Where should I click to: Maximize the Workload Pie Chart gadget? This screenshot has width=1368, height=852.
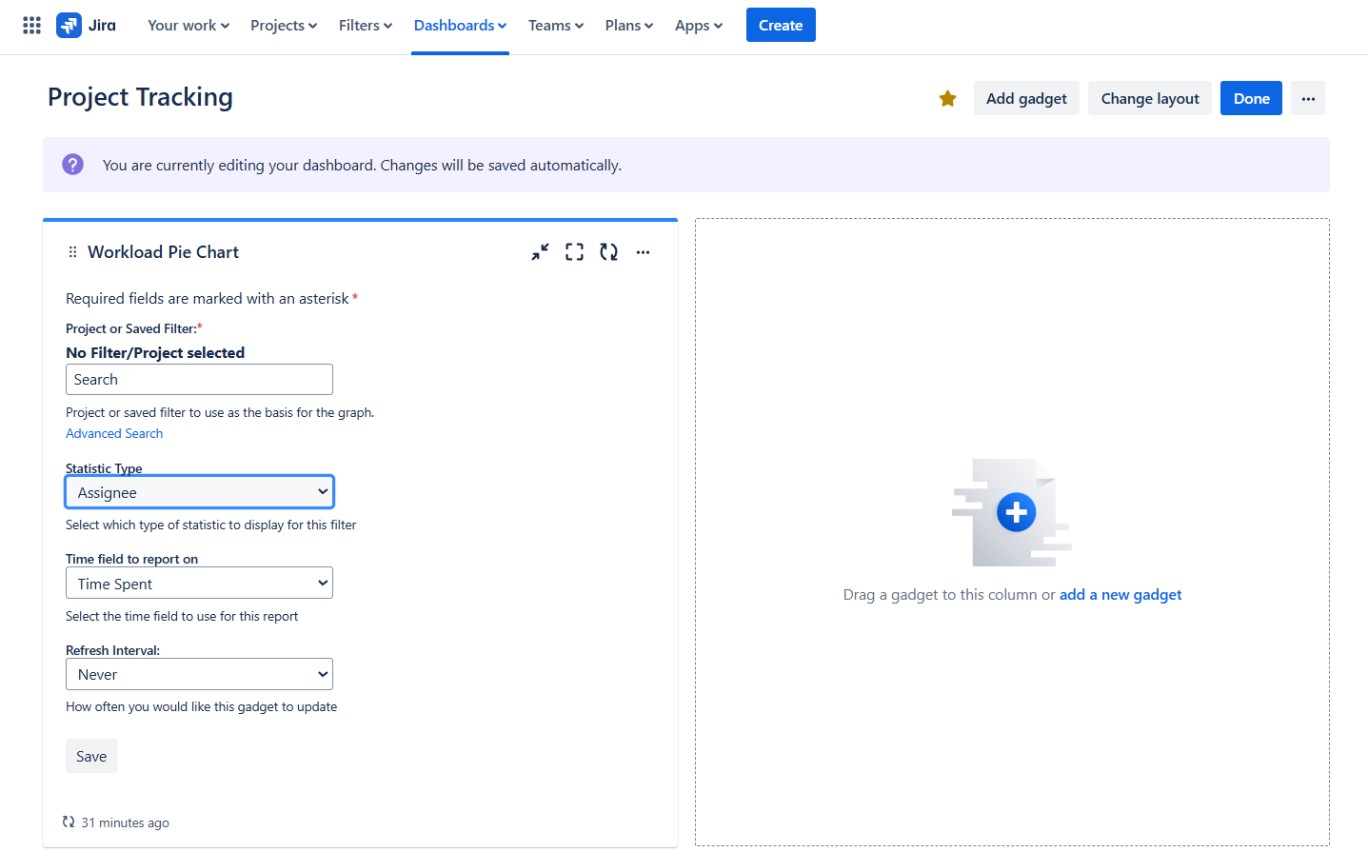point(574,252)
